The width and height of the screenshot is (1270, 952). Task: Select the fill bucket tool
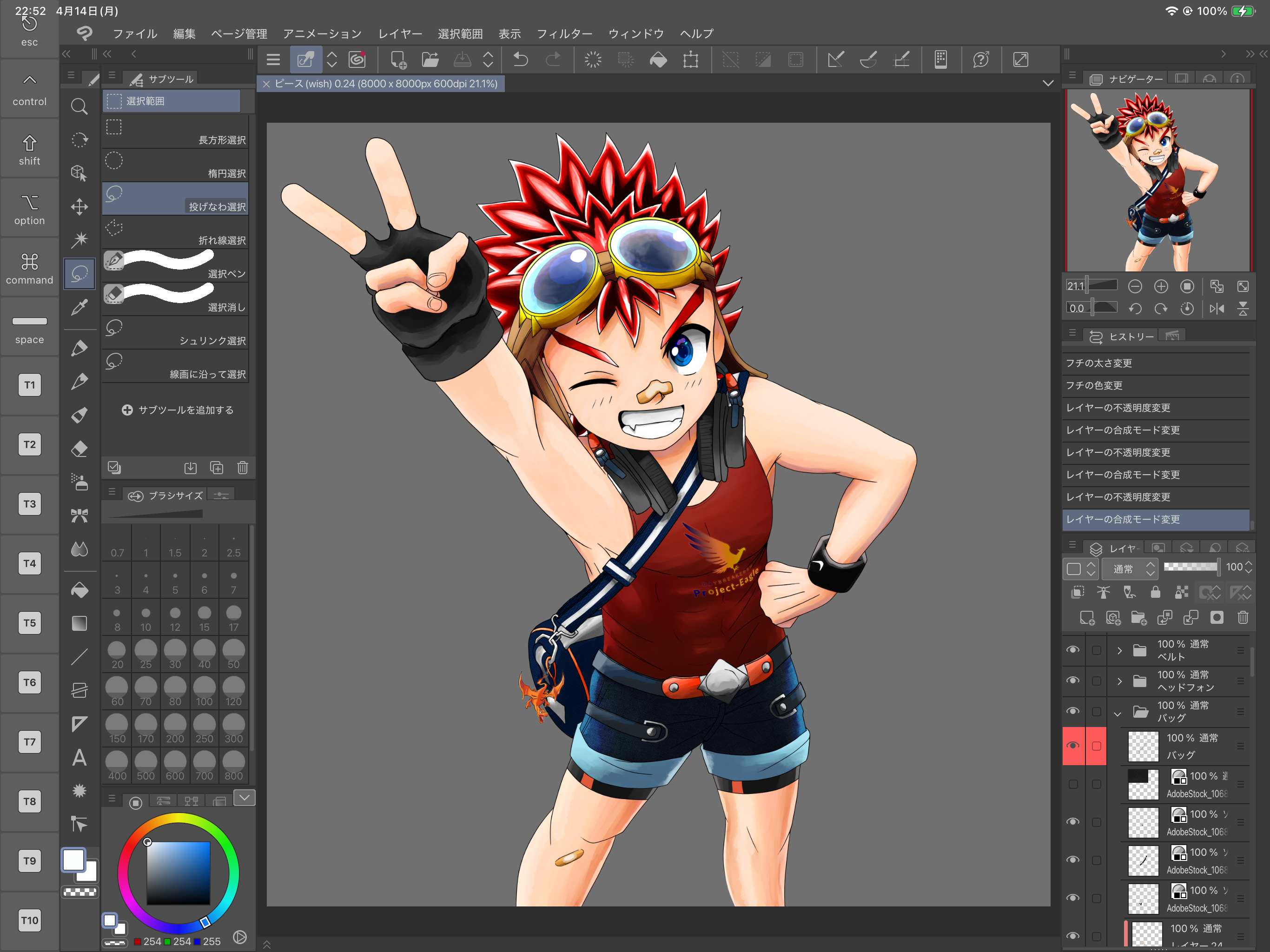point(79,590)
